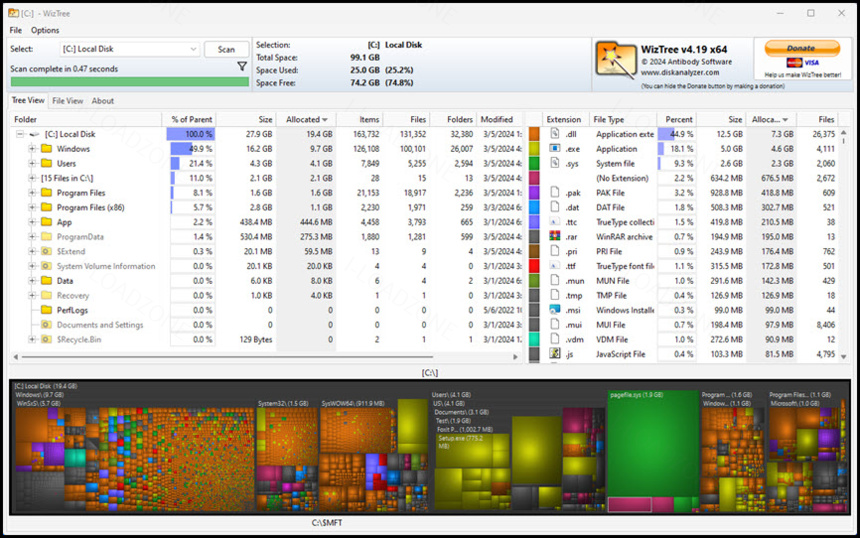Select the Recovery folder row
The image size is (860, 538).
[x=267, y=295]
